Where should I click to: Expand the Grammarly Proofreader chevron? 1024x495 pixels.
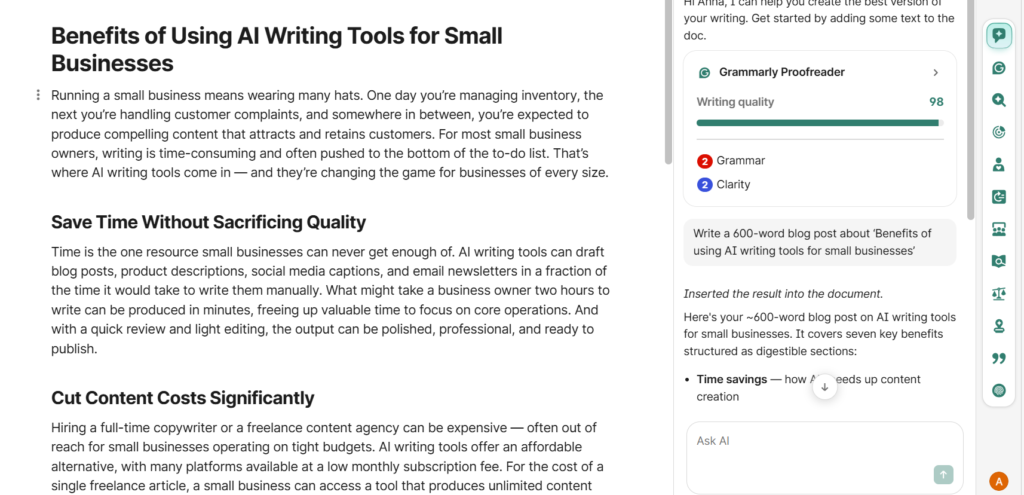[x=936, y=72]
